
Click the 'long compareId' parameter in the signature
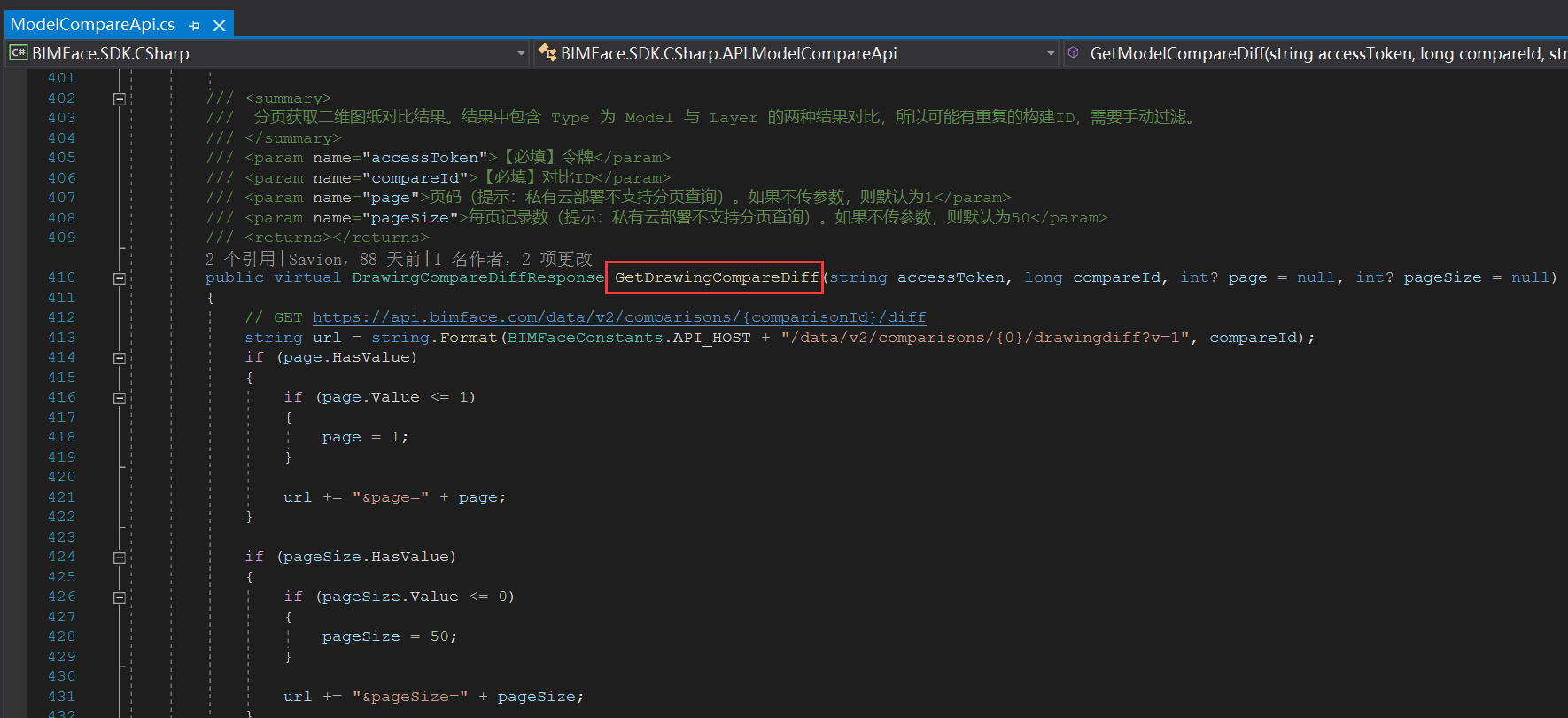(x=1092, y=277)
